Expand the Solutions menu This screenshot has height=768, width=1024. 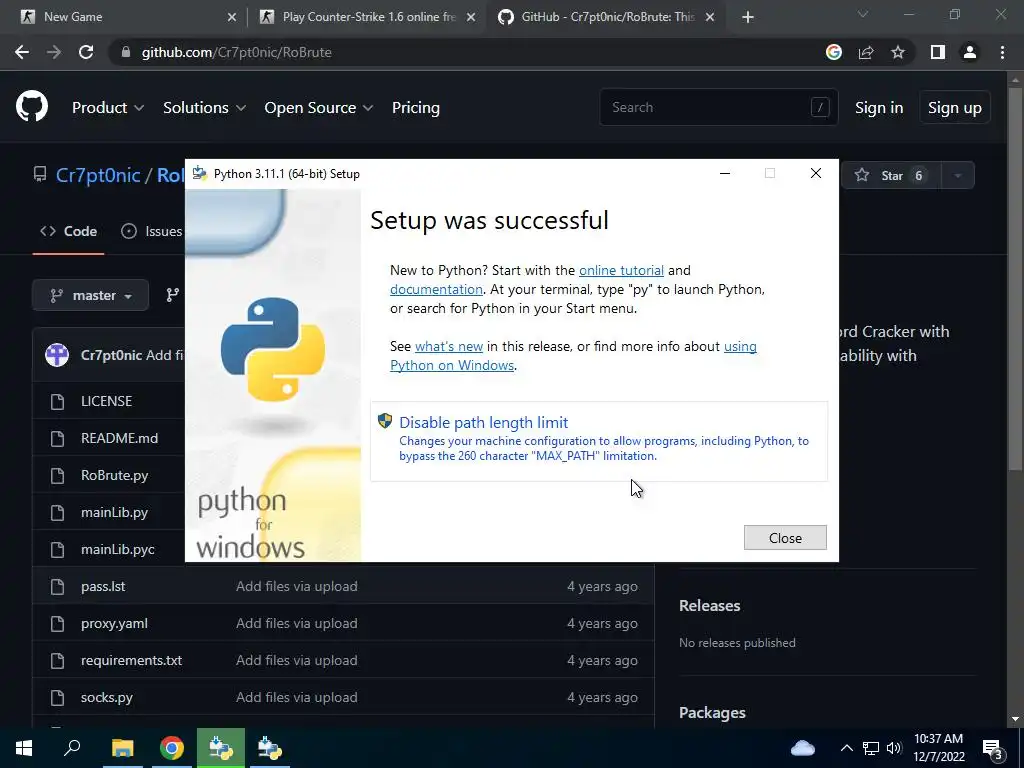[204, 107]
